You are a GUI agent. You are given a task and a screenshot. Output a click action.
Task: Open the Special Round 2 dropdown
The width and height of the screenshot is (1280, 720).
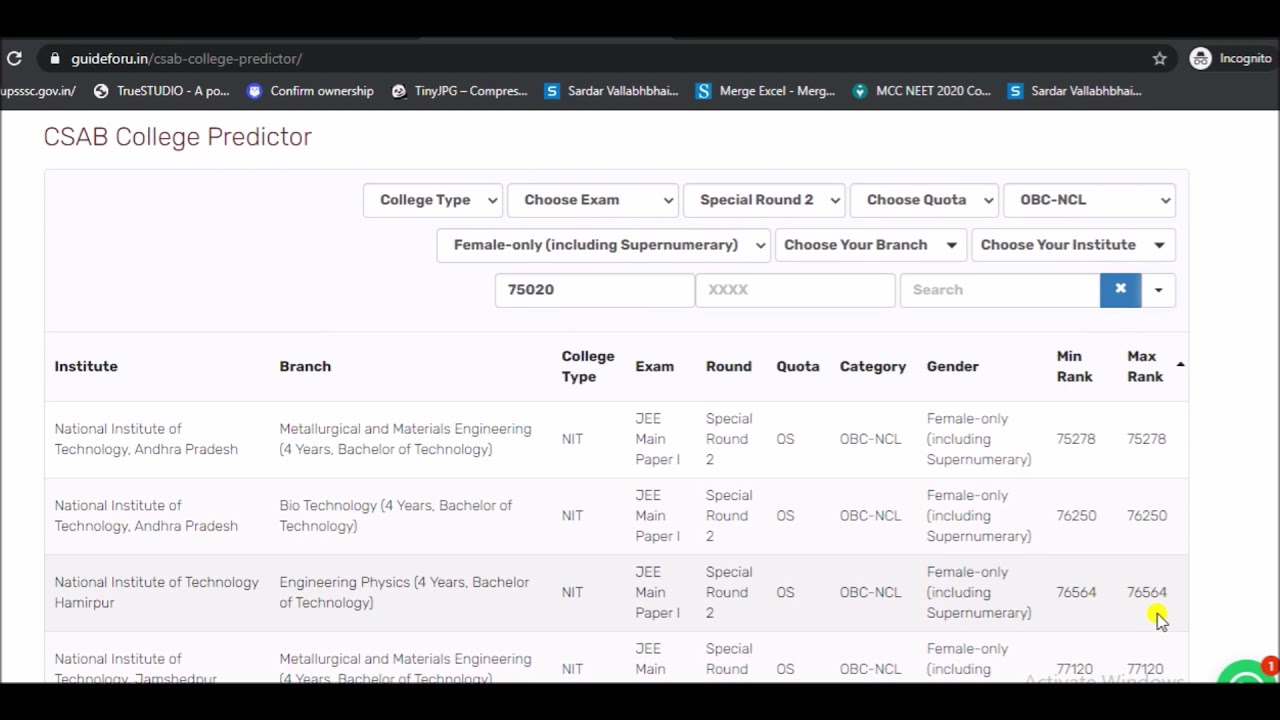tap(764, 200)
